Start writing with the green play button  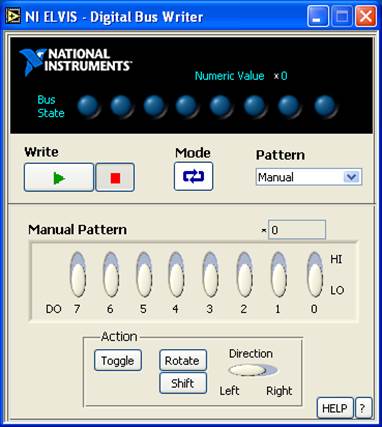(x=59, y=177)
